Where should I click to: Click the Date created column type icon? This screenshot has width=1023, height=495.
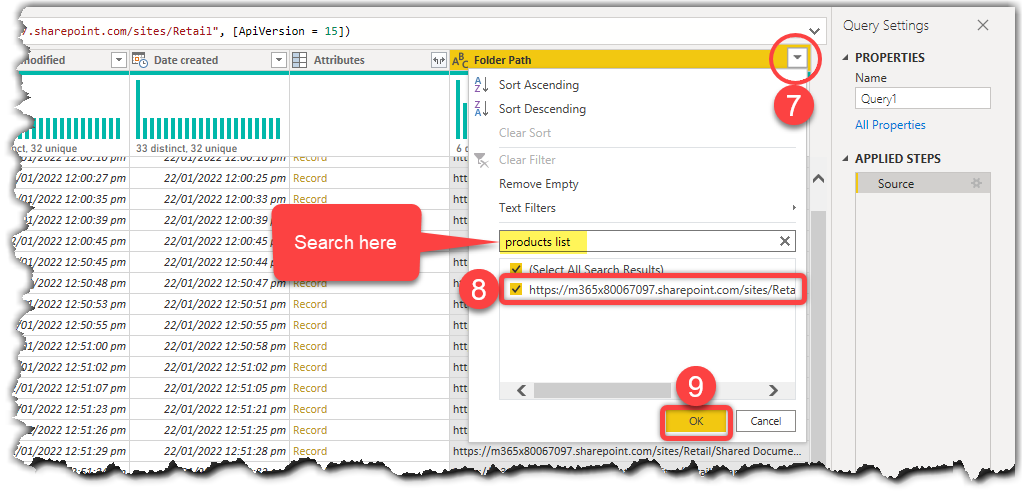pyautogui.click(x=140, y=60)
